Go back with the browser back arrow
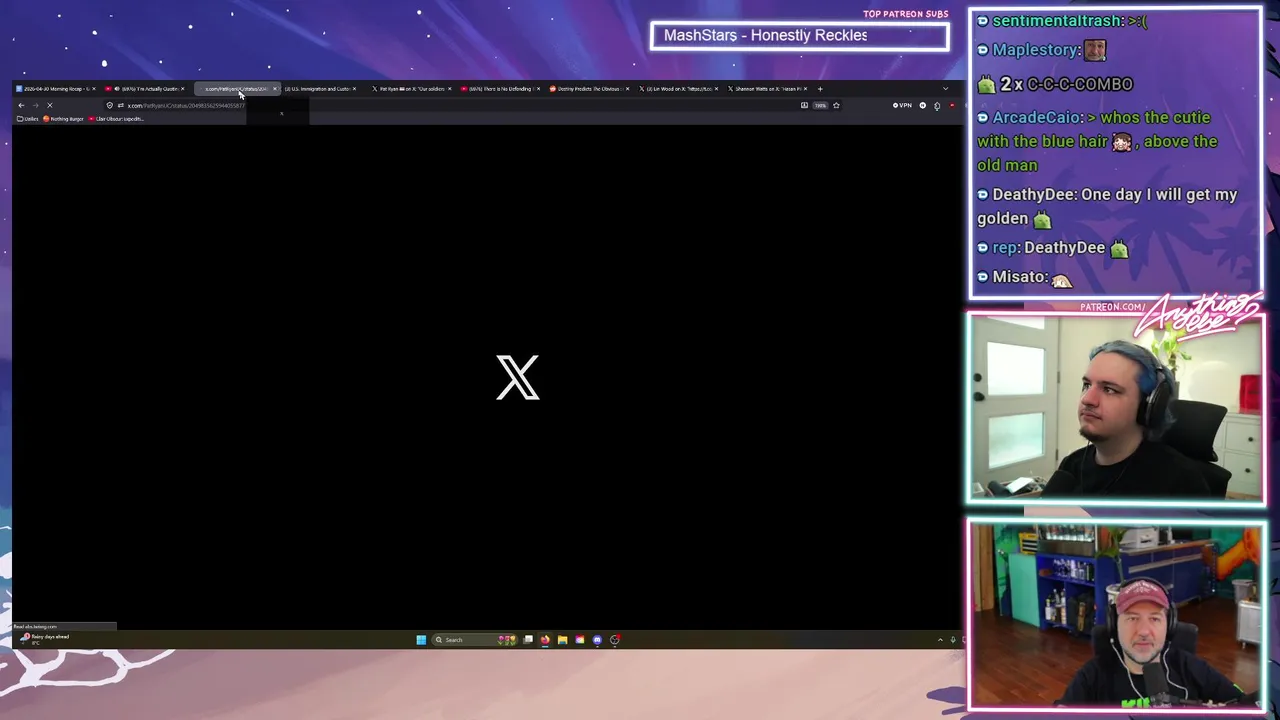Viewport: 1280px width, 720px height. (21, 105)
